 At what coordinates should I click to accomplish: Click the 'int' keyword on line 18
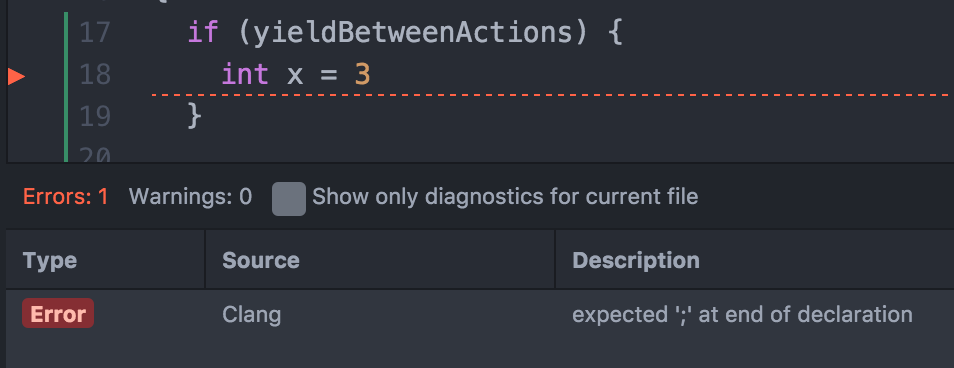coord(245,75)
